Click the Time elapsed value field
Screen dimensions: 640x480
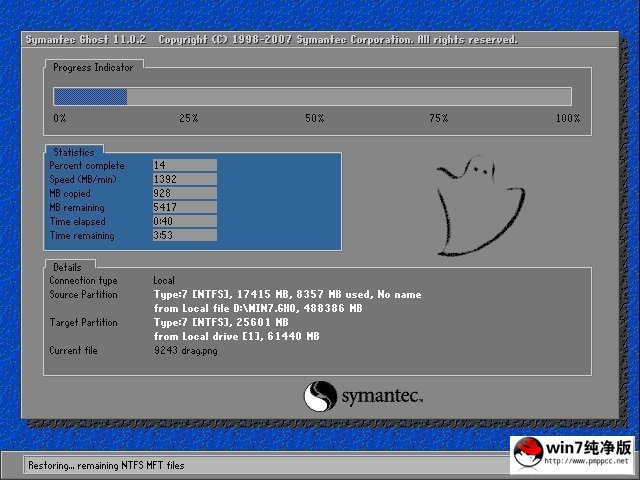(184, 221)
